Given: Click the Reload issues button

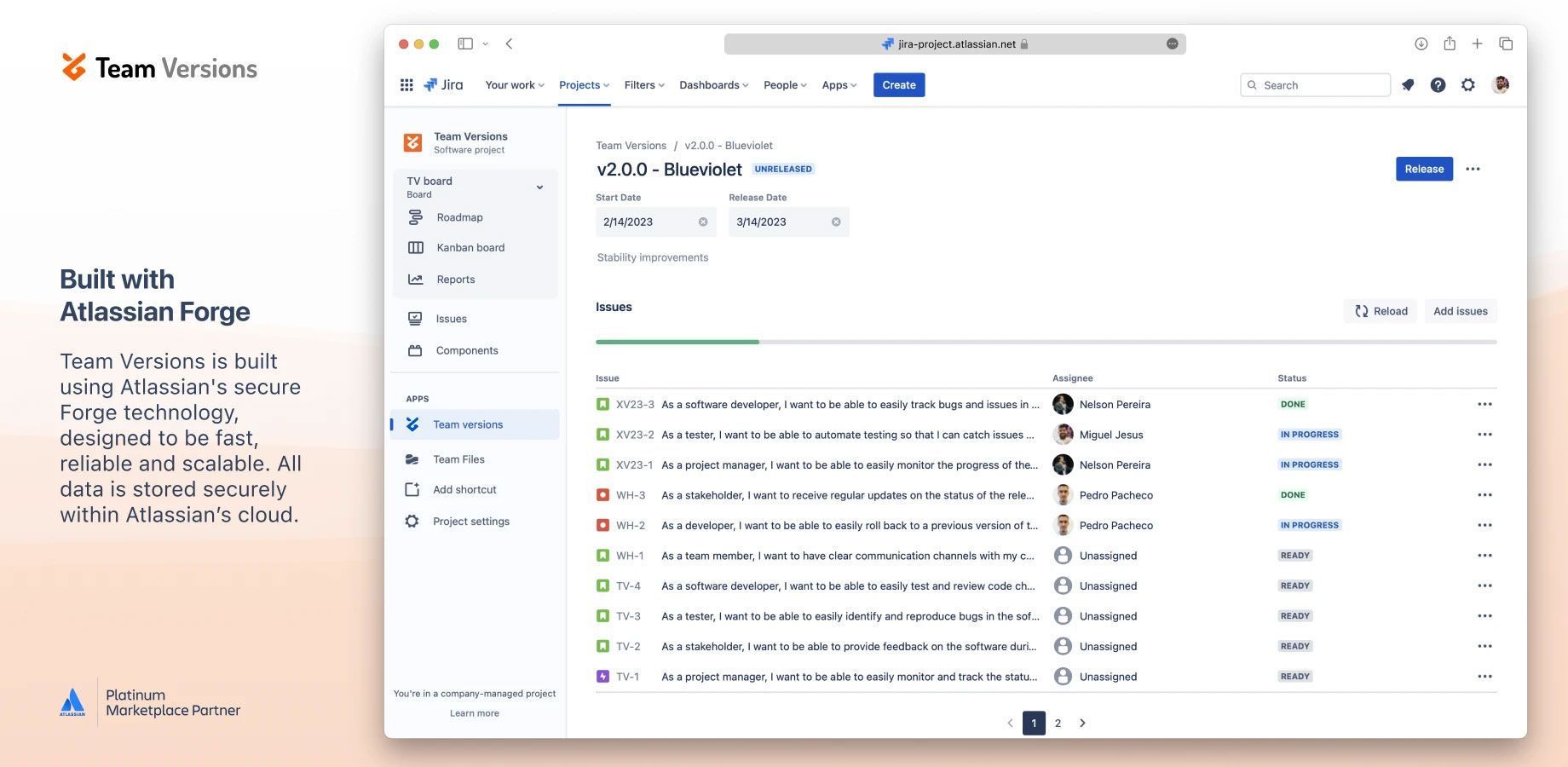Looking at the screenshot, I should 1381,311.
